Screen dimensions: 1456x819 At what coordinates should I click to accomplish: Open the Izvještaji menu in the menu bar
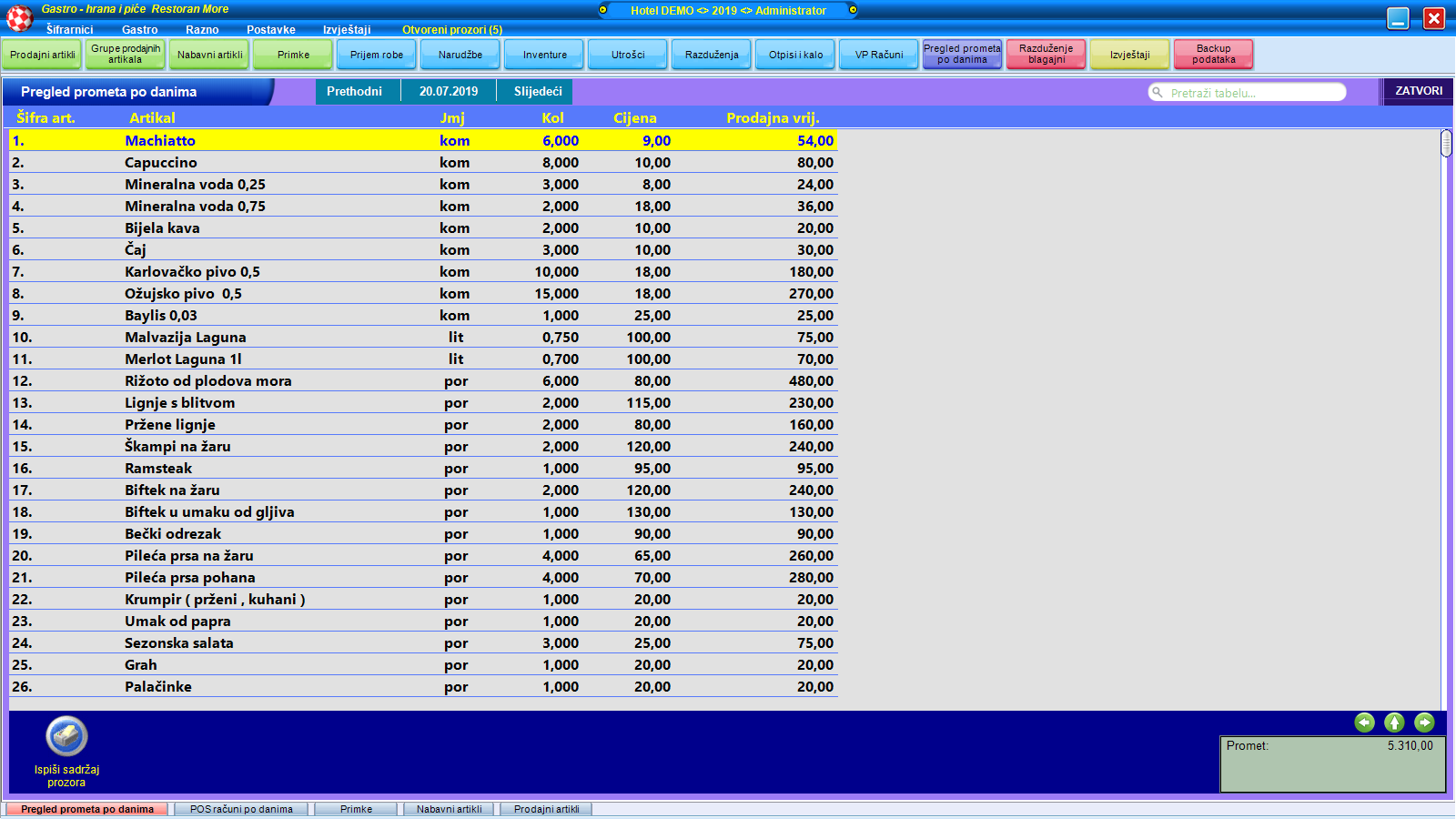(347, 30)
